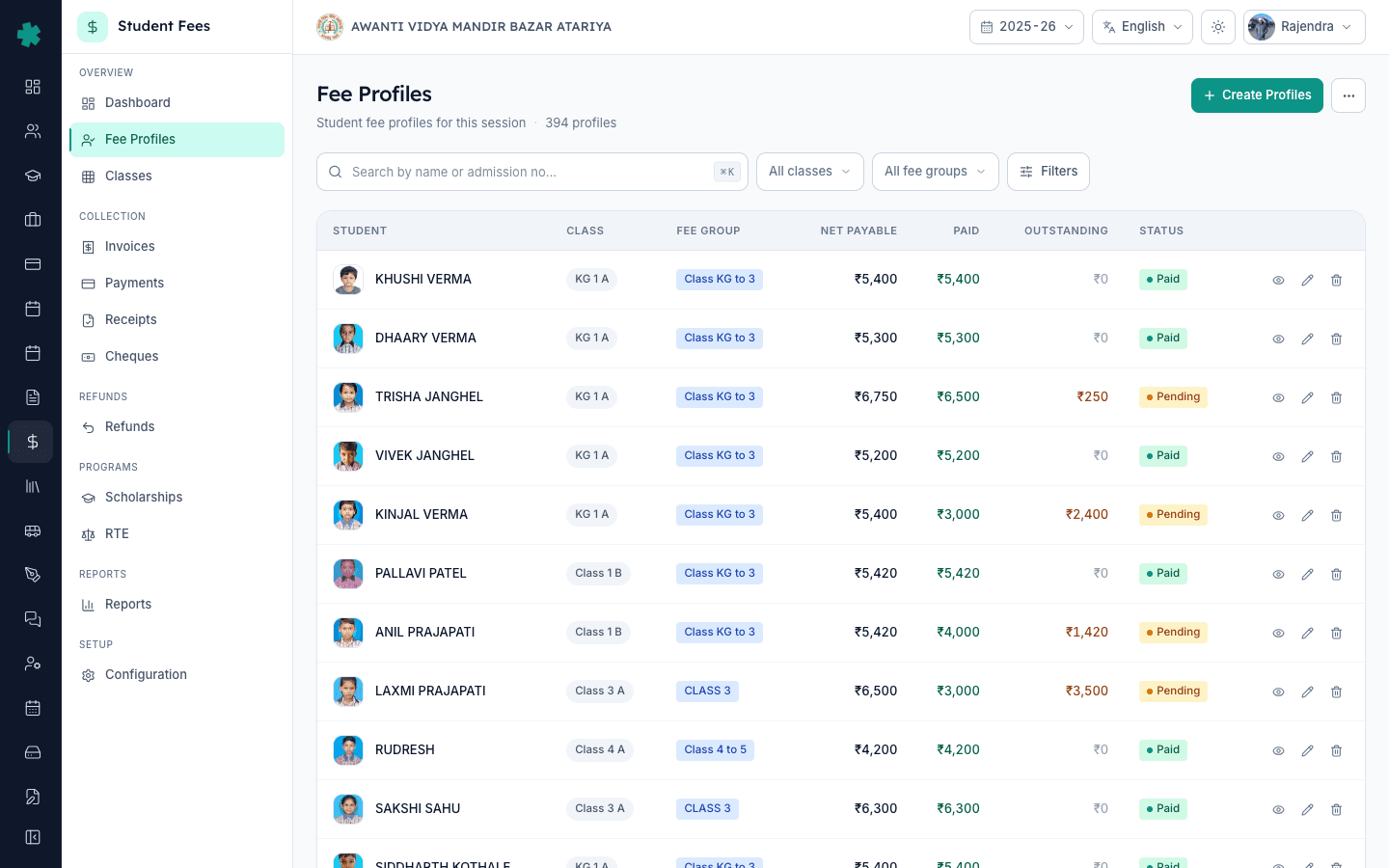Open Cheques in sidebar
The image size is (1389, 868).
pos(177,357)
